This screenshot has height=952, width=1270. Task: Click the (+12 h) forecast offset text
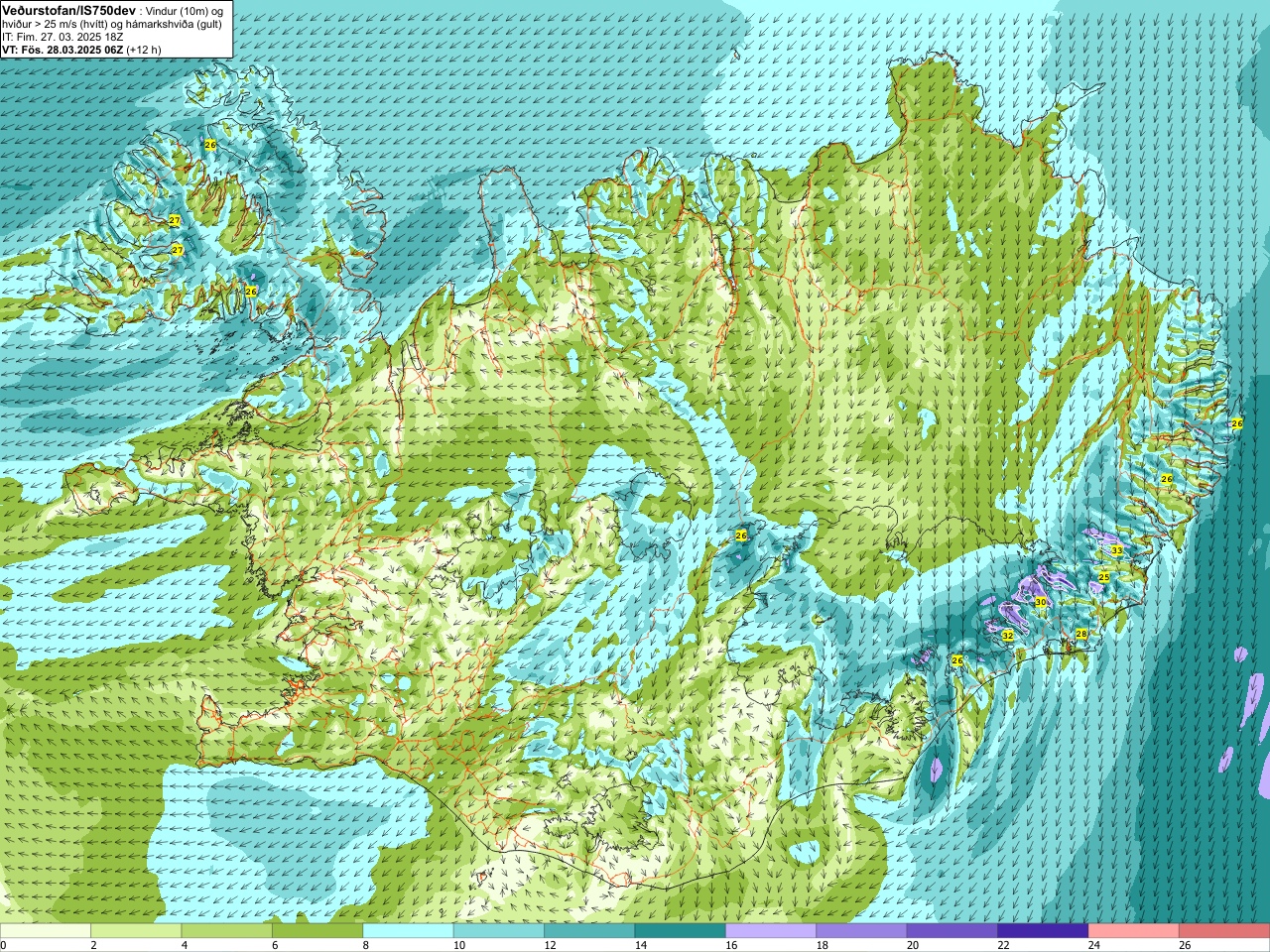pyautogui.click(x=144, y=49)
